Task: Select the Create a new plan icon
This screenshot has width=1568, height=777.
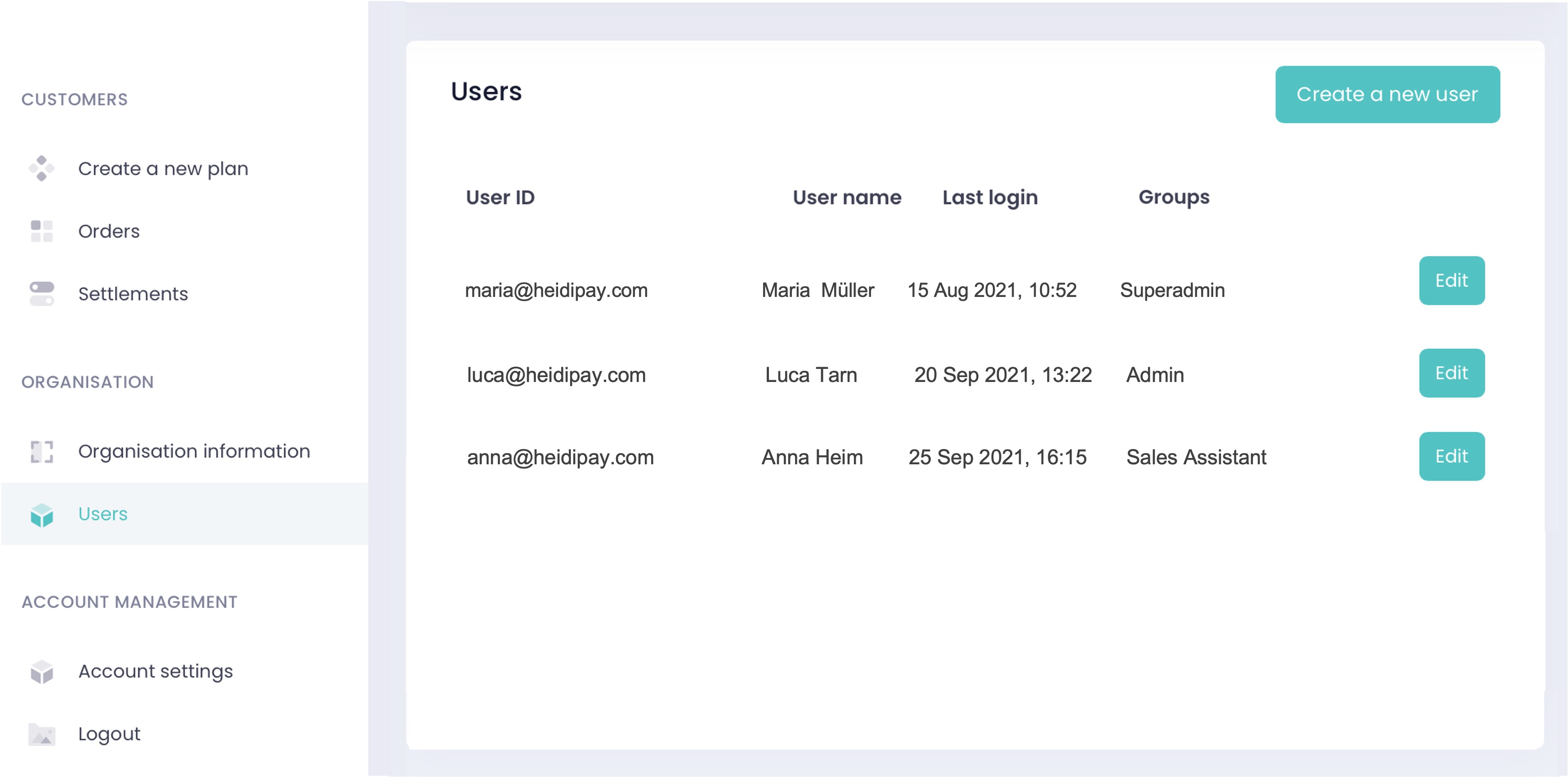Action: [x=41, y=169]
